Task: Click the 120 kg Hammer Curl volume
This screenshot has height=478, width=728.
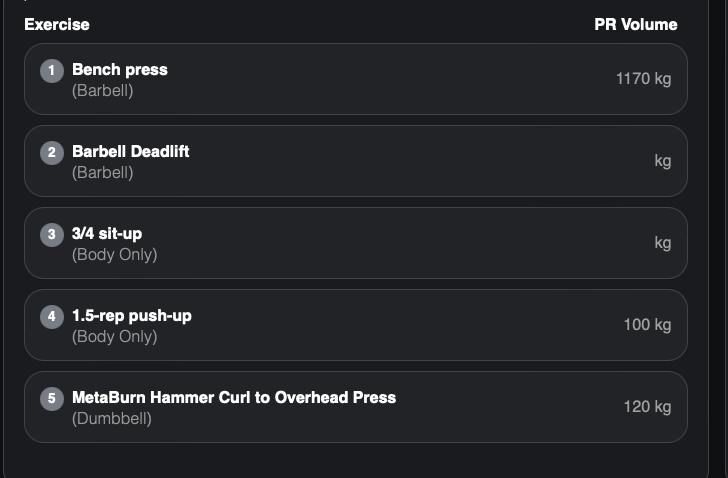Action: tap(647, 407)
